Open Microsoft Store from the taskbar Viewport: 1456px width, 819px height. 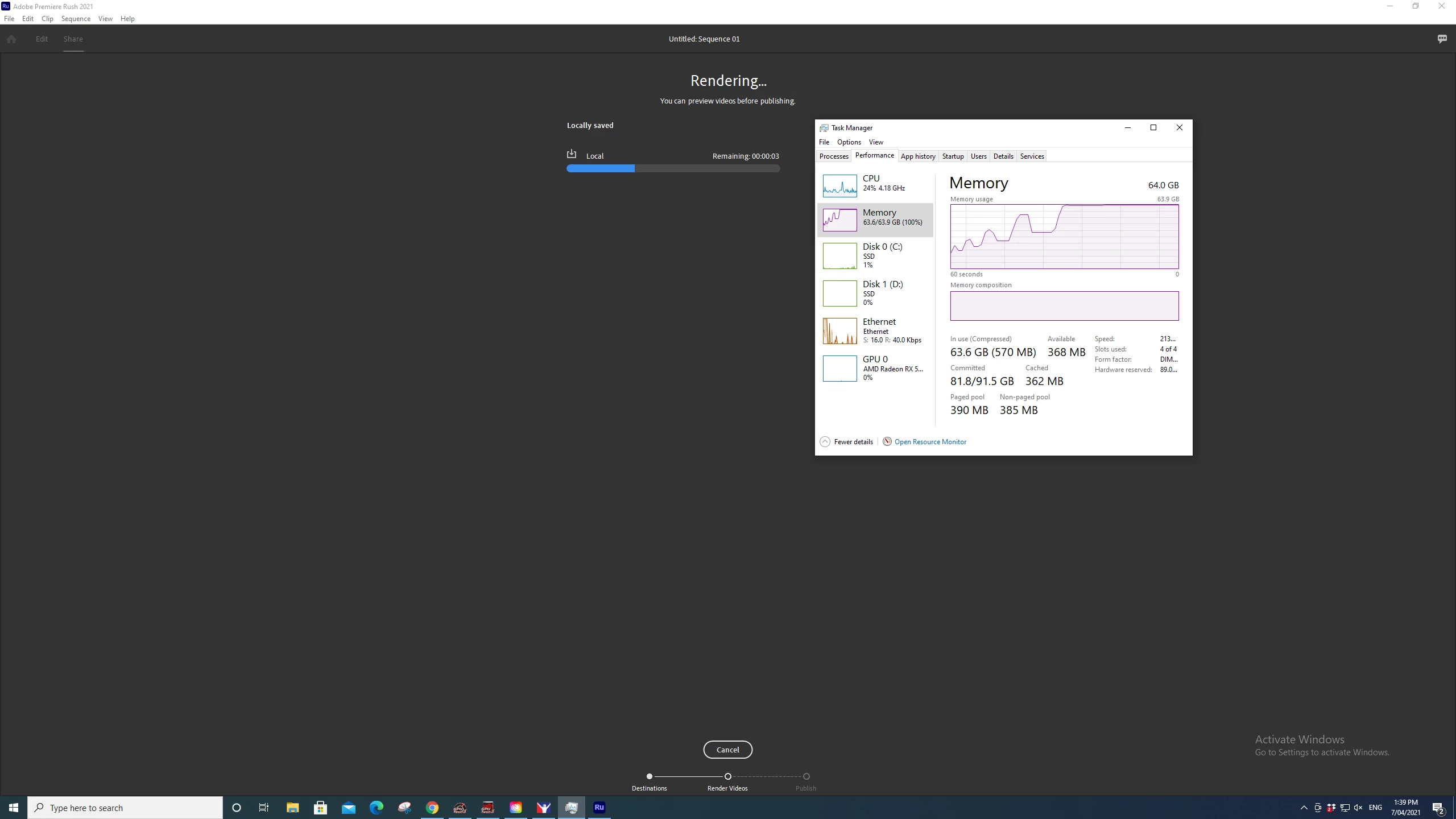(320, 808)
